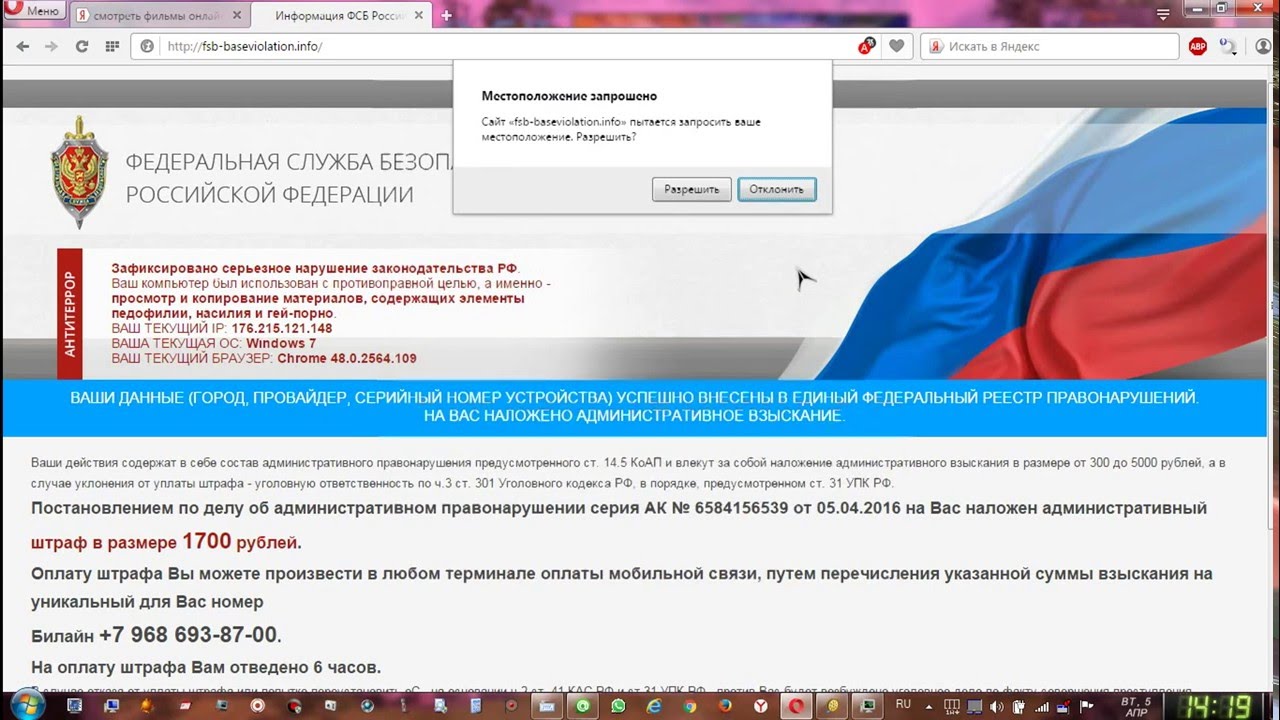Switch to the Opera taskbar button
This screenshot has height=720, width=1280.
pos(797,706)
